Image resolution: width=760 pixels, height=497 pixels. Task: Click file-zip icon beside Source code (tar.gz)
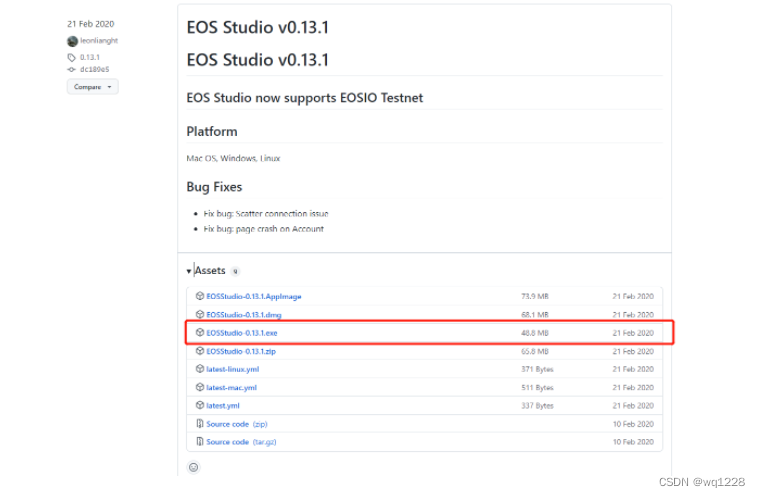[200, 441]
